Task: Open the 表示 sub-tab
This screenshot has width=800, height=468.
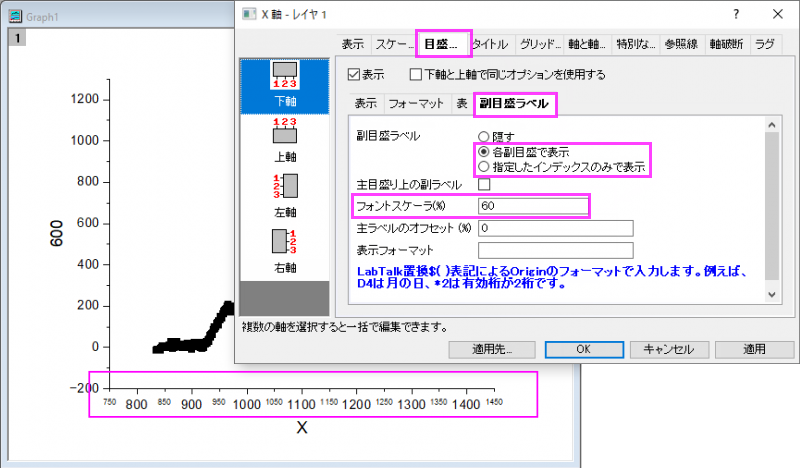Action: tap(366, 104)
